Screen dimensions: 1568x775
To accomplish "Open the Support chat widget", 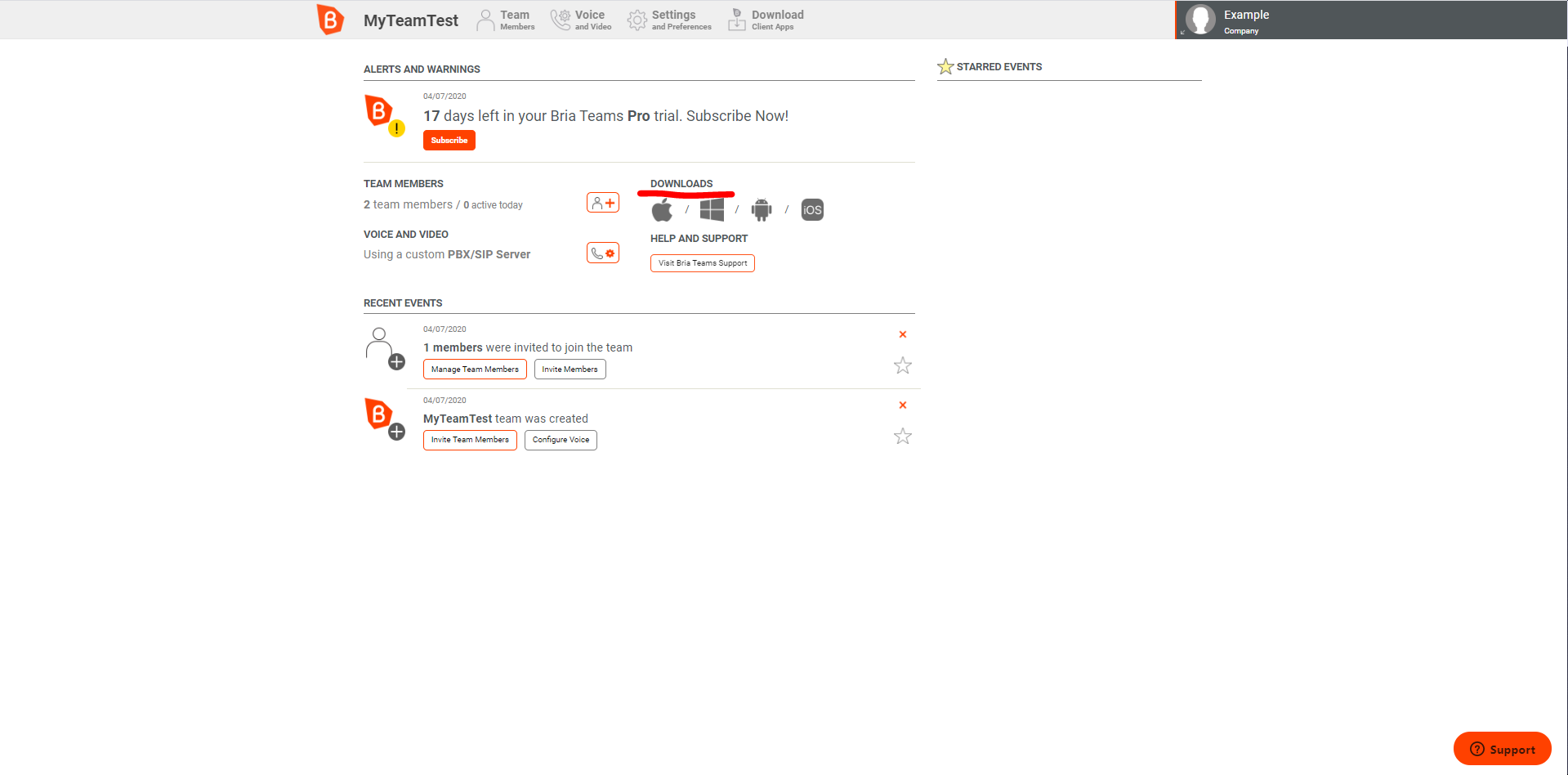I will point(1503,749).
